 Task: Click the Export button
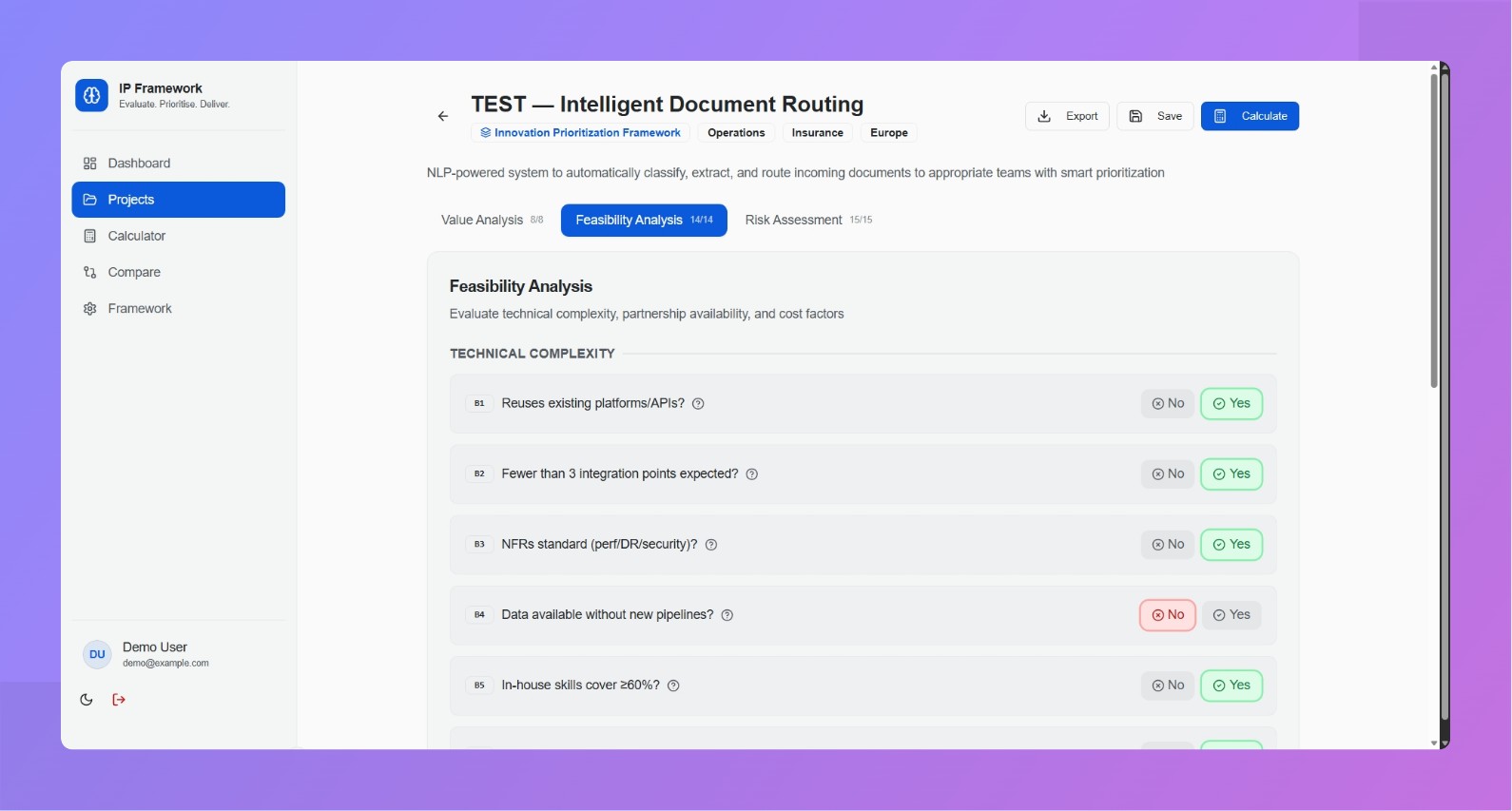(1067, 116)
